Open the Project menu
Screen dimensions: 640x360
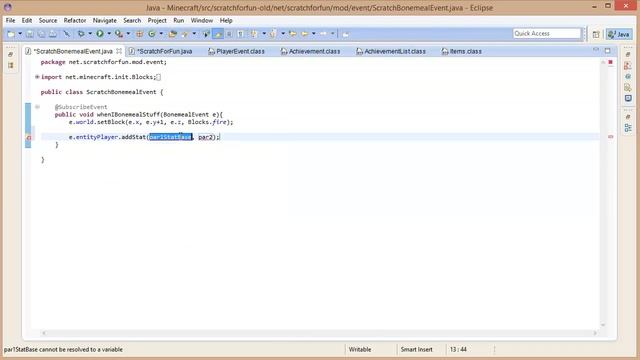point(157,20)
